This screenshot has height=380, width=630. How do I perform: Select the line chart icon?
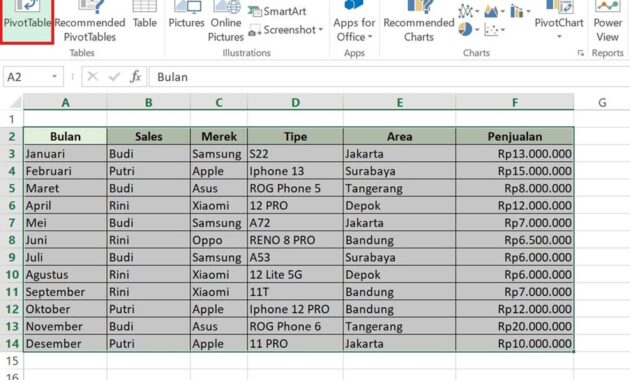tap(465, 11)
